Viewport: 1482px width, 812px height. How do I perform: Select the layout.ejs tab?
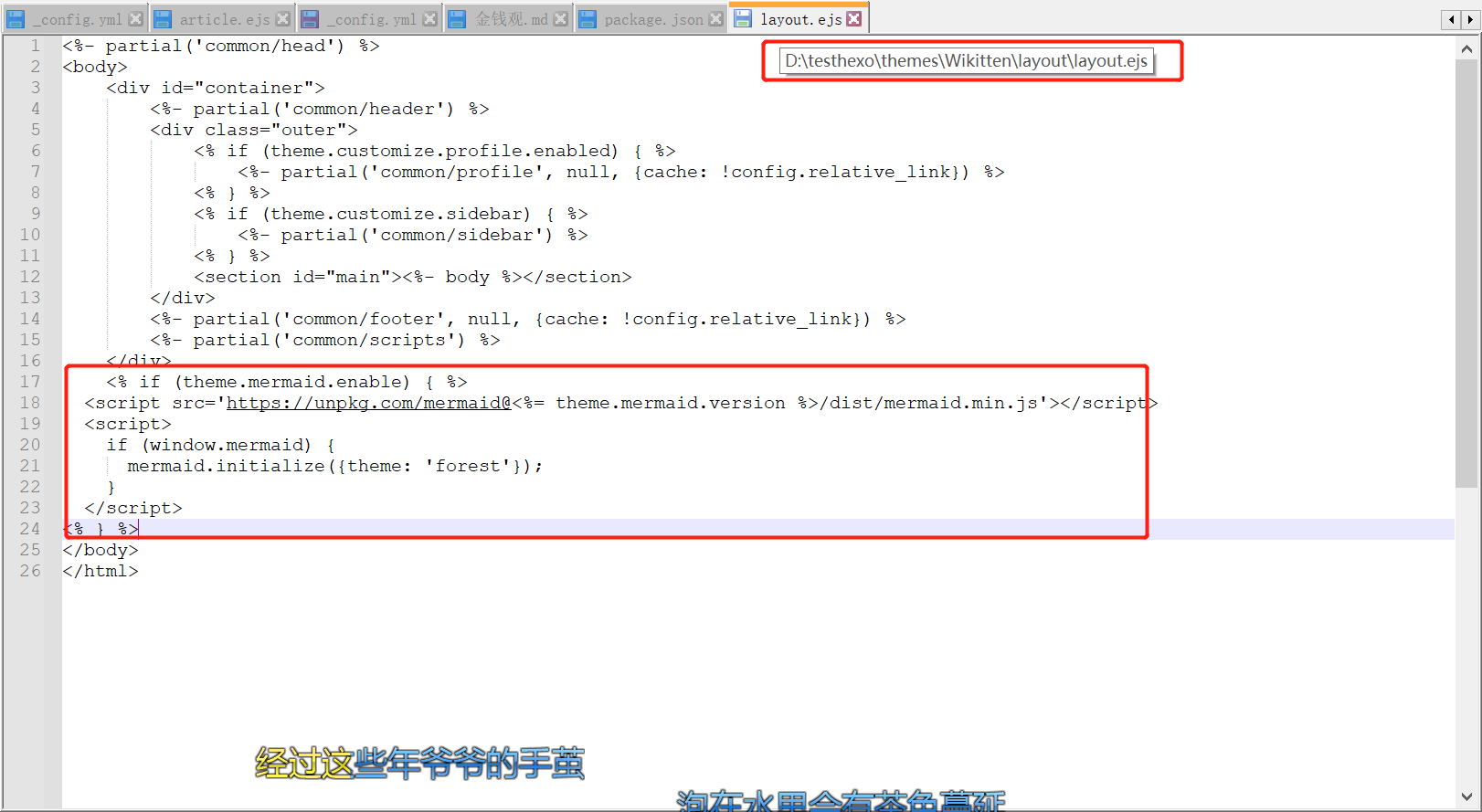(799, 19)
